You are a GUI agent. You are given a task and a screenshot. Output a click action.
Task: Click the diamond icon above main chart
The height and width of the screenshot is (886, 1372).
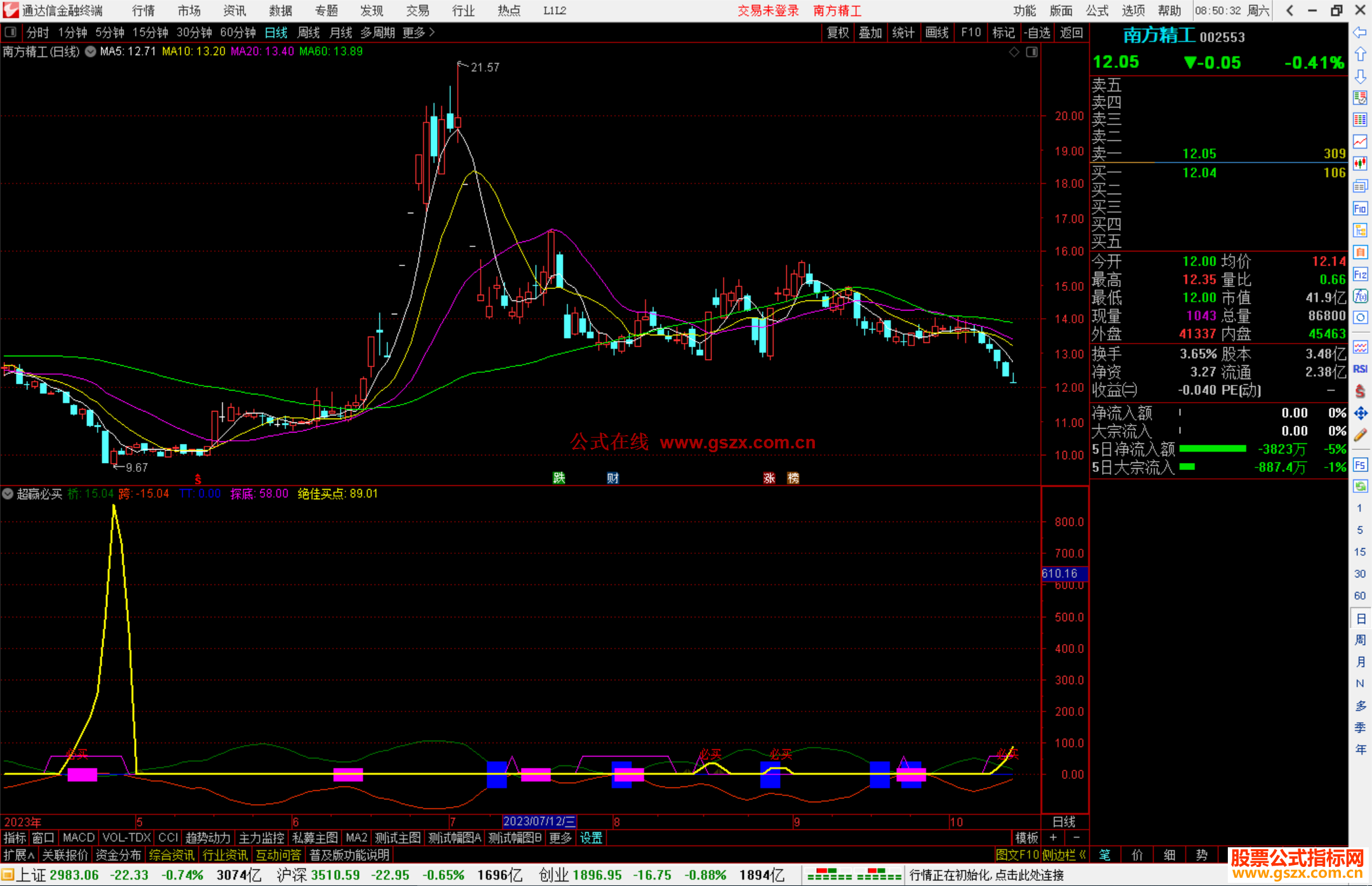1014,52
